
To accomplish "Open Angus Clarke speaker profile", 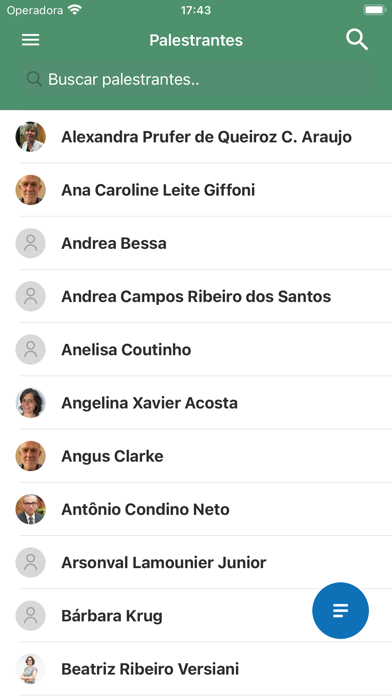I will [x=196, y=456].
